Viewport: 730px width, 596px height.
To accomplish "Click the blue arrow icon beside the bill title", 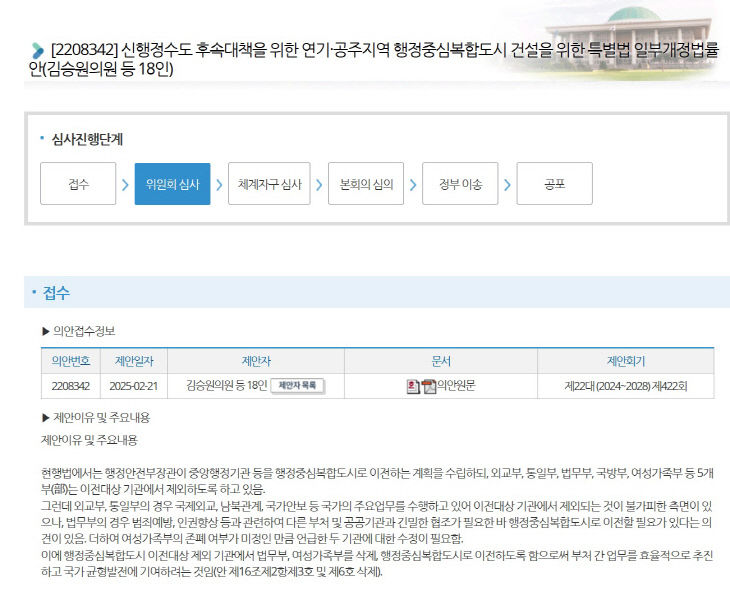I will (x=37, y=50).
